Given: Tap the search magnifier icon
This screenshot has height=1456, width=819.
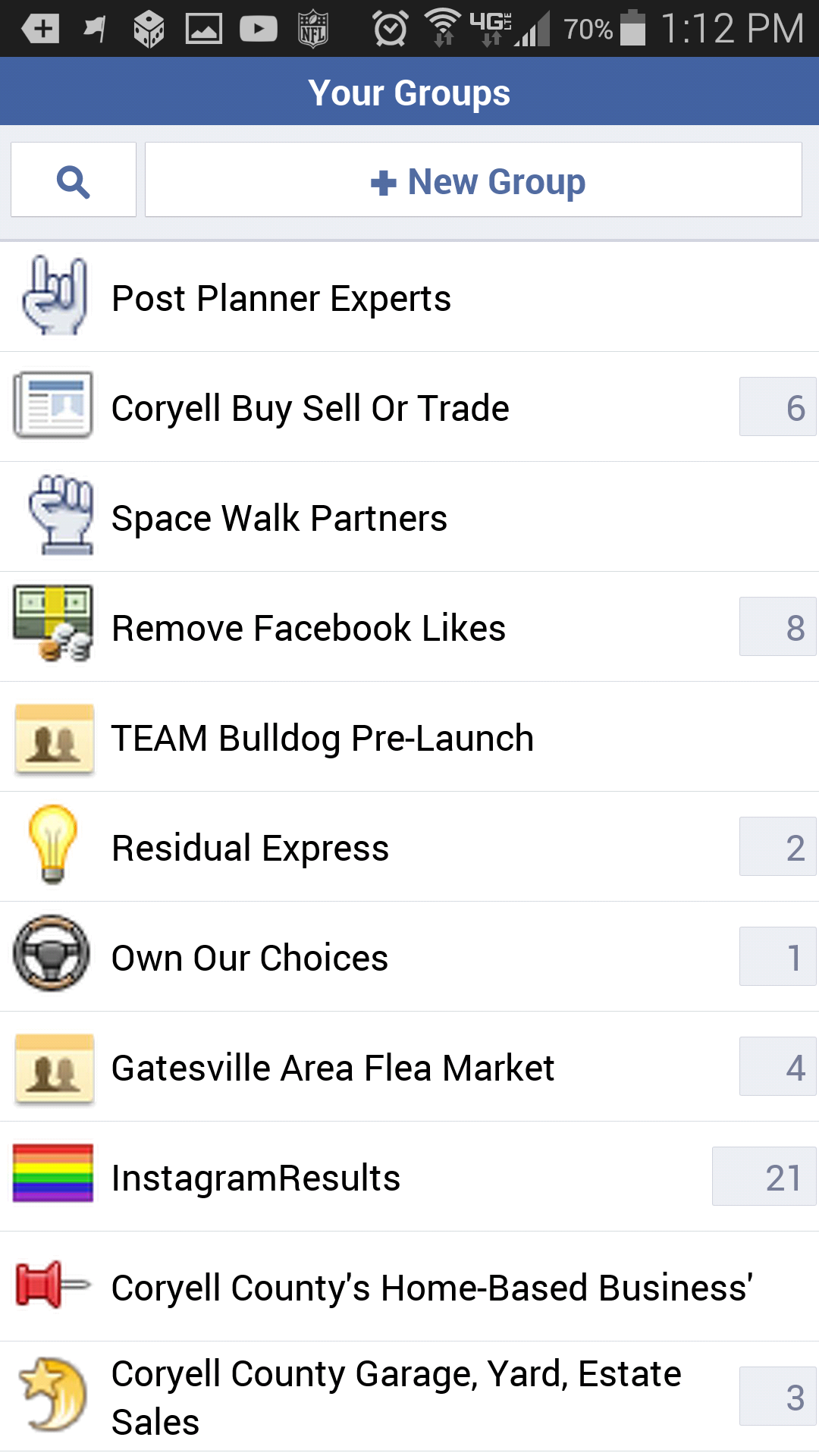Looking at the screenshot, I should click(73, 180).
